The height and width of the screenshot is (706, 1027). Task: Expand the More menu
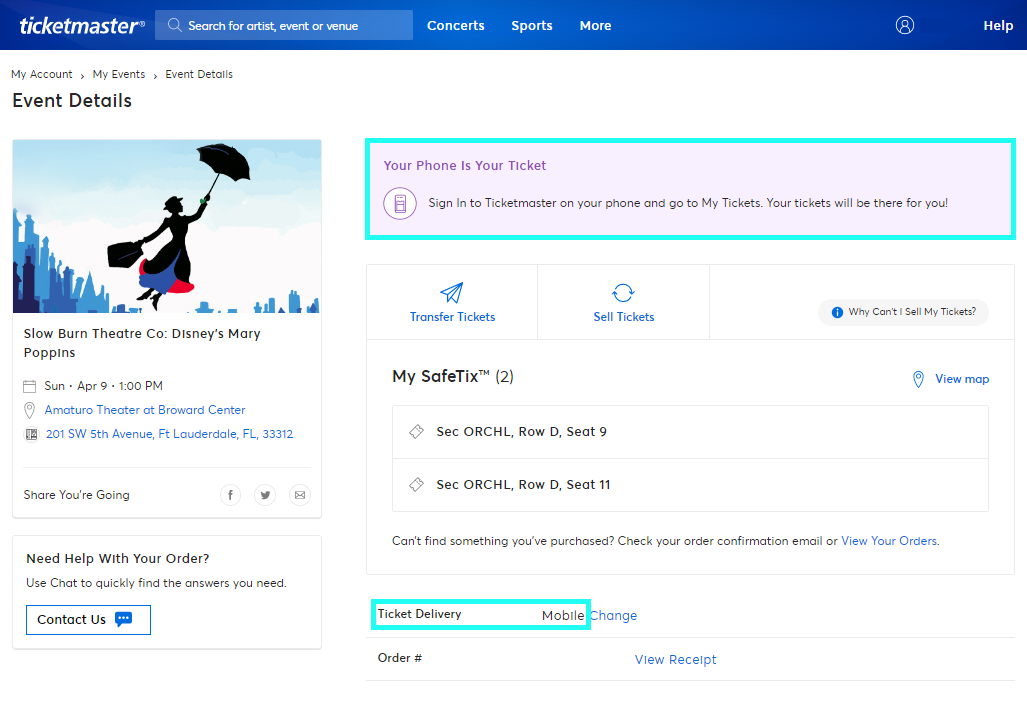coord(595,25)
